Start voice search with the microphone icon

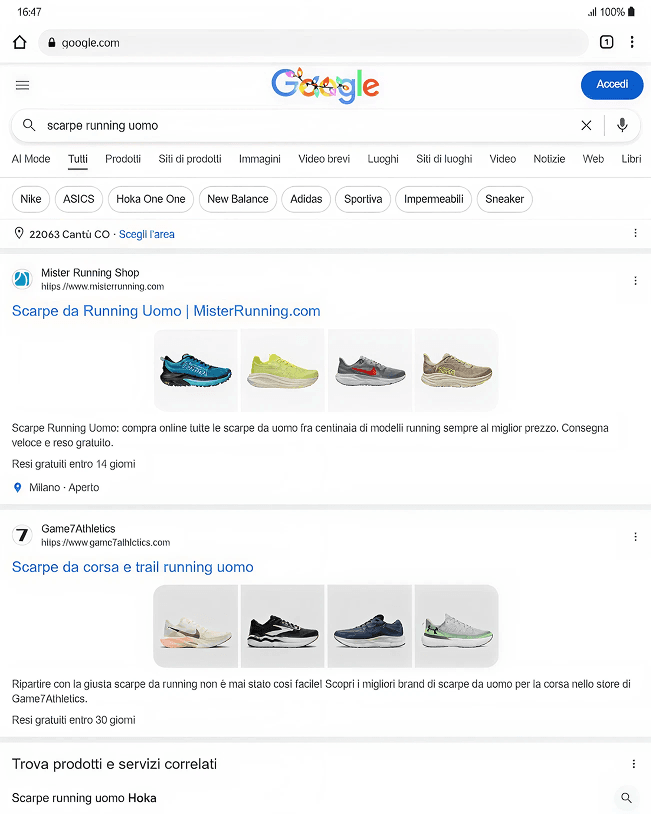(622, 125)
